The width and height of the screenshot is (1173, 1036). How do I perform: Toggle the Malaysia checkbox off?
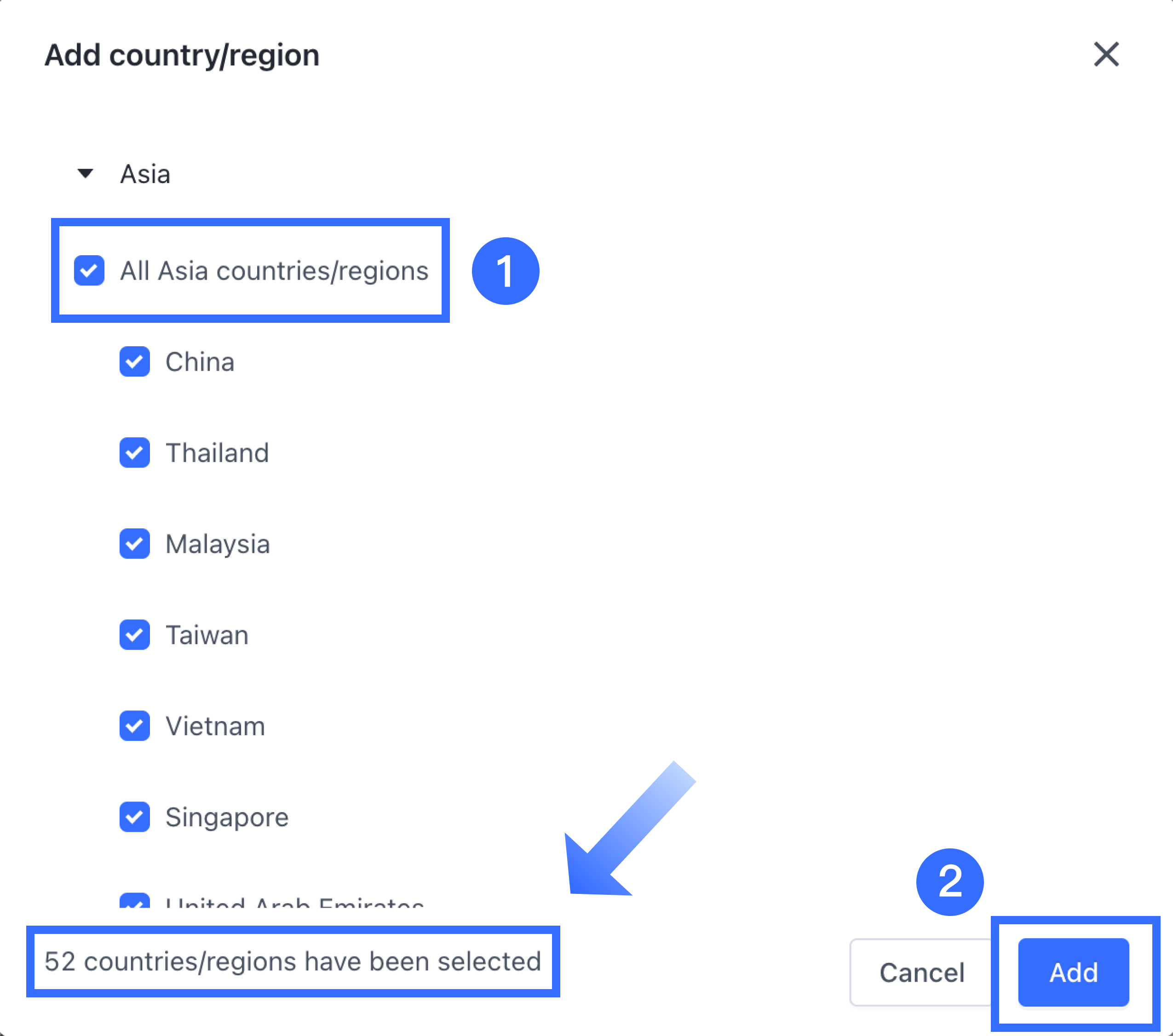[x=135, y=543]
